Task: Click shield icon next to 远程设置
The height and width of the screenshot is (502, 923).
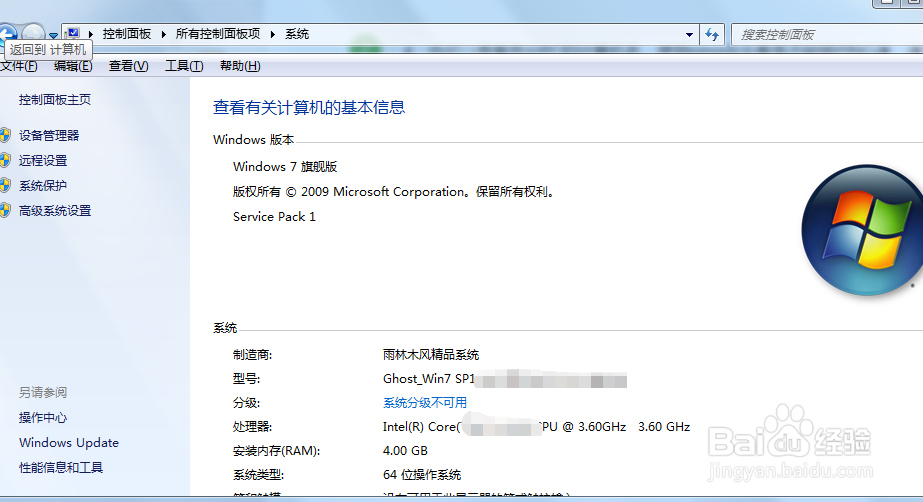Action: 5,160
